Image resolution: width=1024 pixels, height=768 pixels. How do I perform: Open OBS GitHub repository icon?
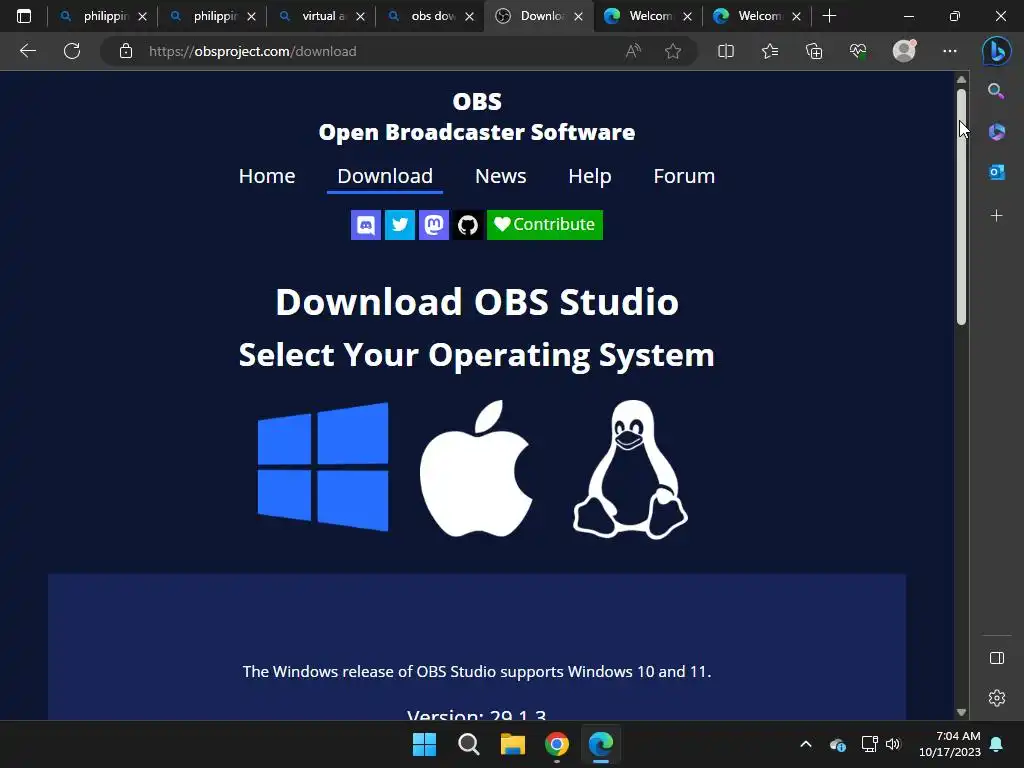tap(468, 225)
